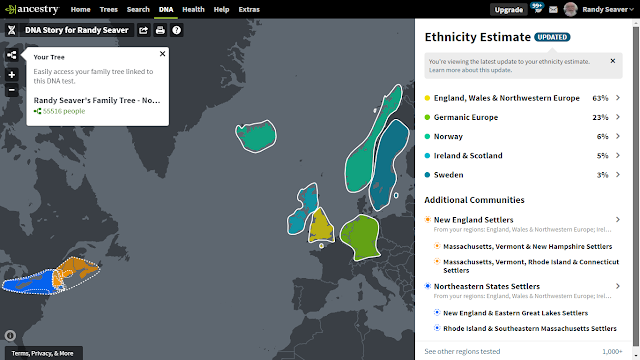640x360 pixels.
Task: Select the green Germany region on map
Action: pyautogui.click(x=360, y=236)
